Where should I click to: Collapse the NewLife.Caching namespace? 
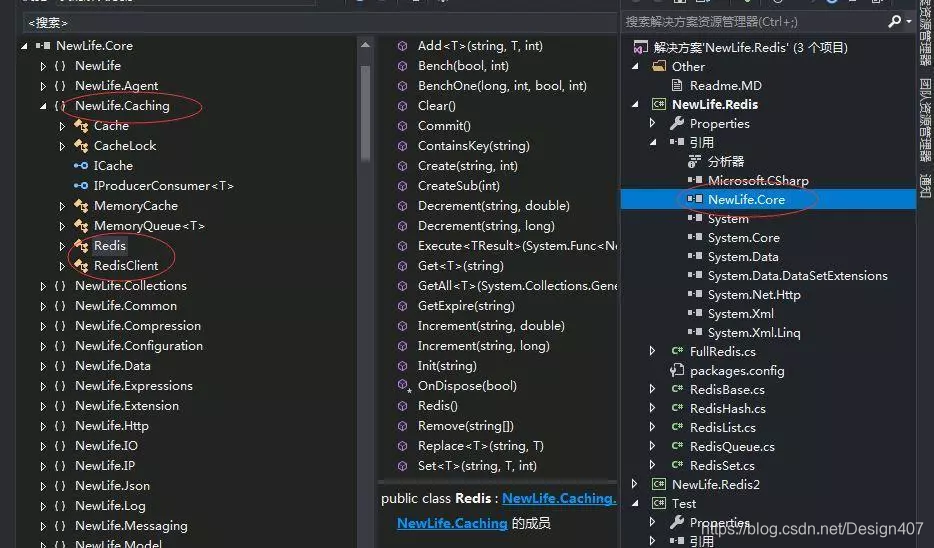(x=43, y=106)
